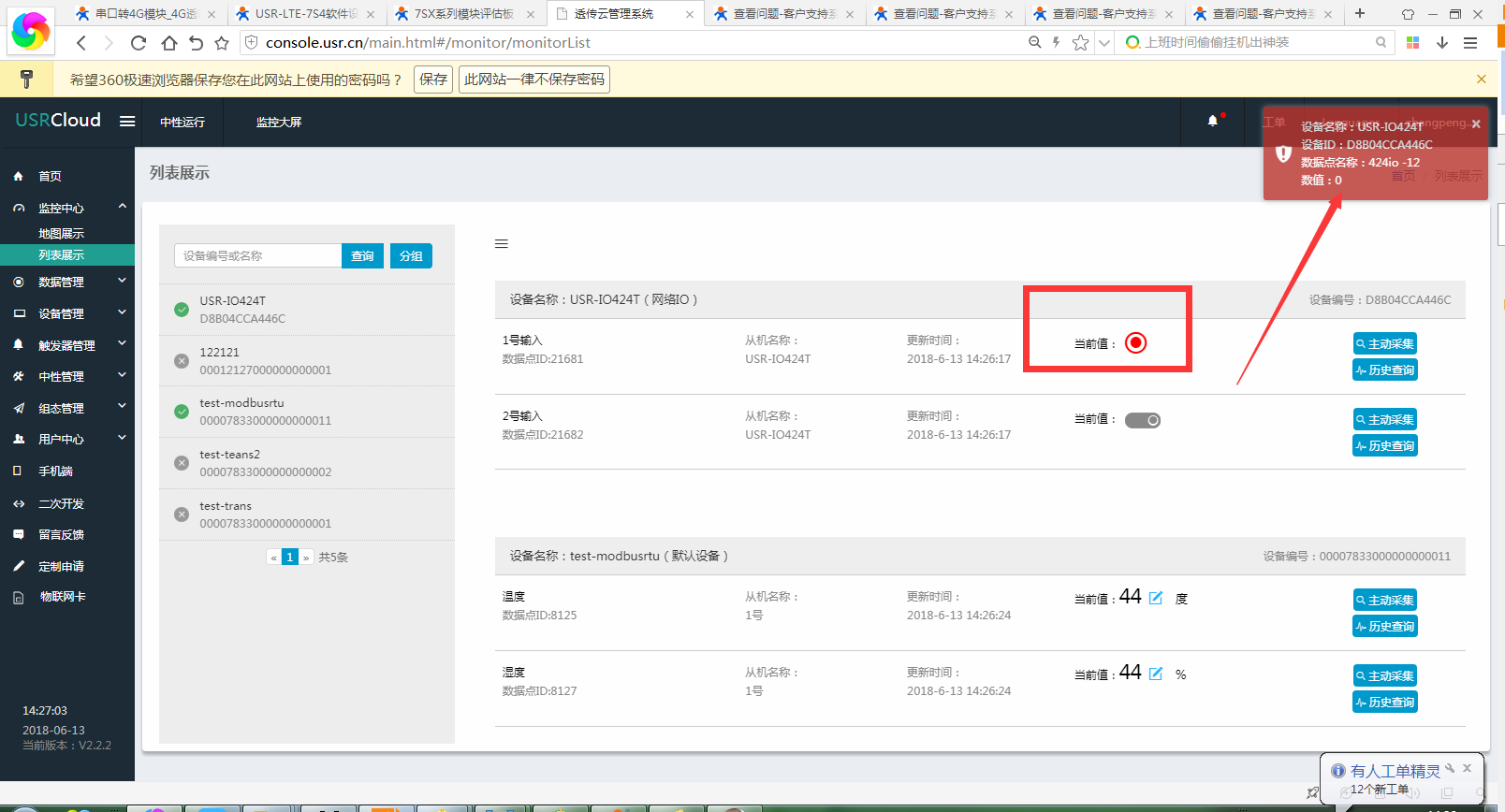Open the browser downloads arrow icon

1442,43
